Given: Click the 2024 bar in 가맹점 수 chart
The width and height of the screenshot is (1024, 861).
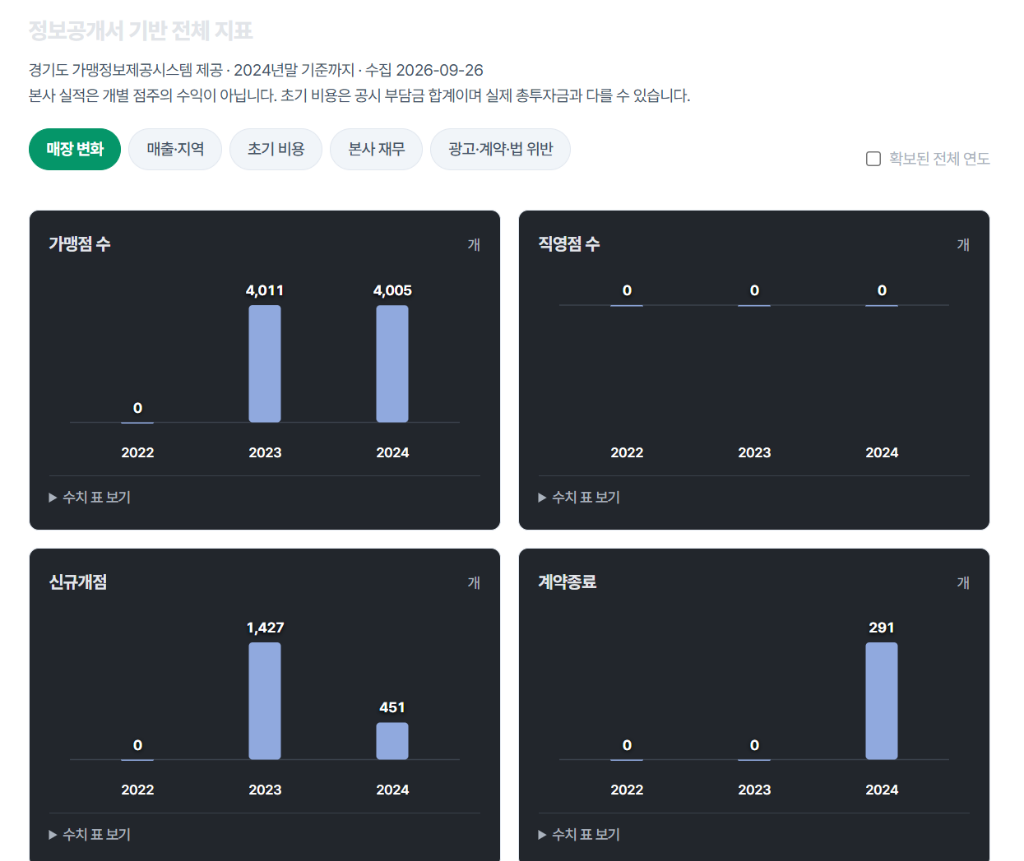Looking at the screenshot, I should point(392,364).
